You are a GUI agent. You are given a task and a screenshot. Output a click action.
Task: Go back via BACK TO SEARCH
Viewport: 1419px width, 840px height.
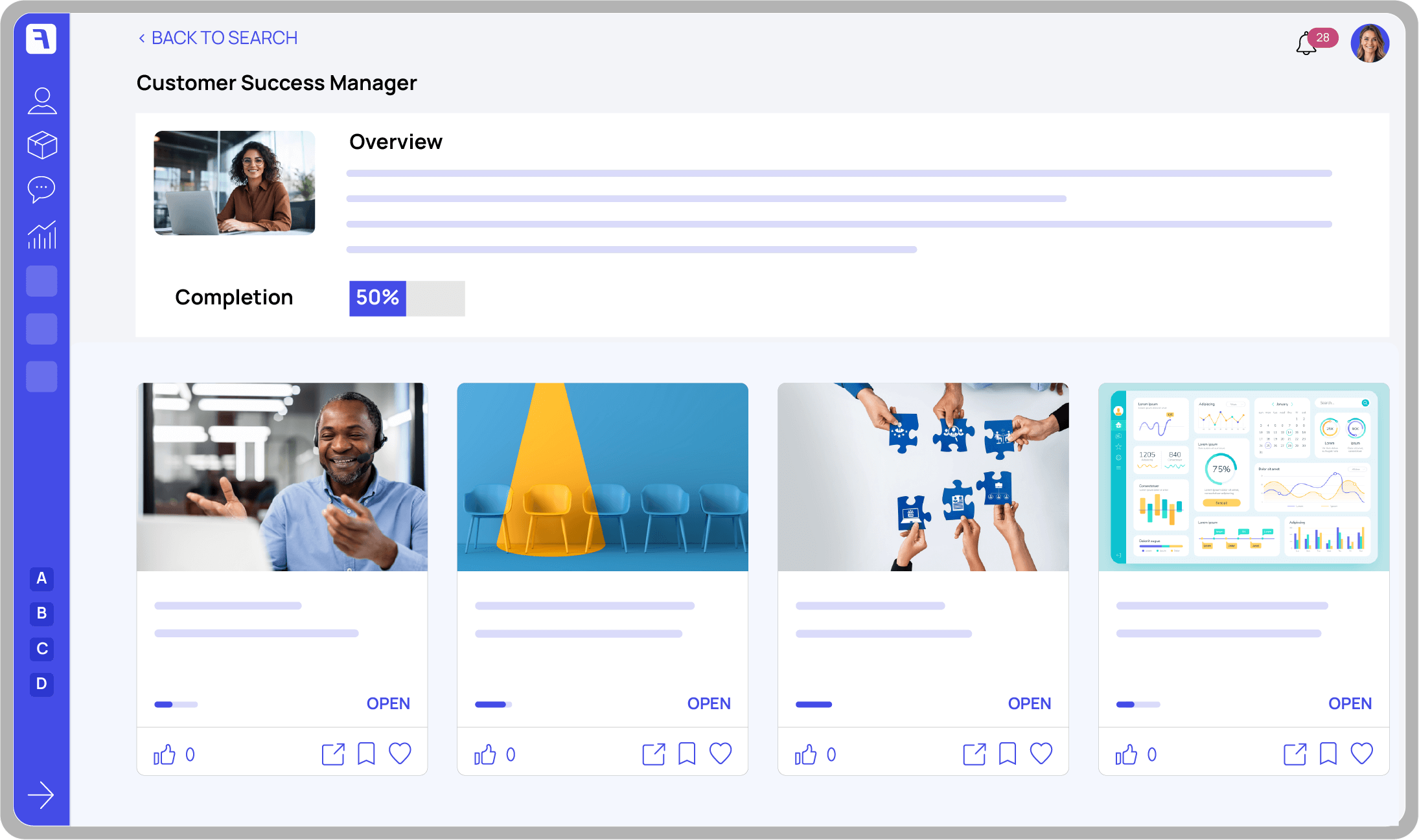pyautogui.click(x=218, y=38)
